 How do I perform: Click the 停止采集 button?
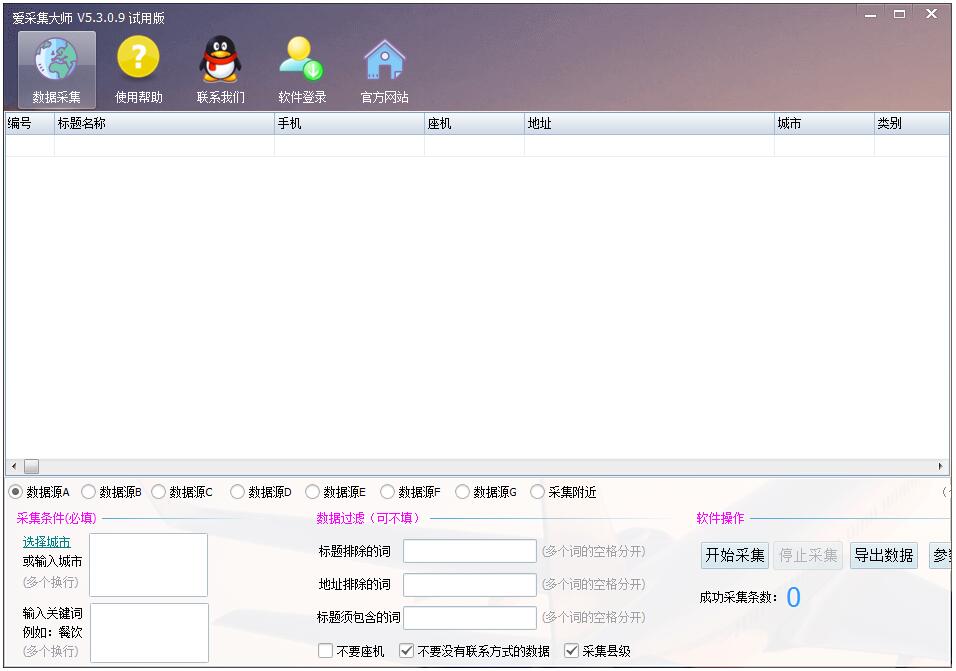(807, 555)
